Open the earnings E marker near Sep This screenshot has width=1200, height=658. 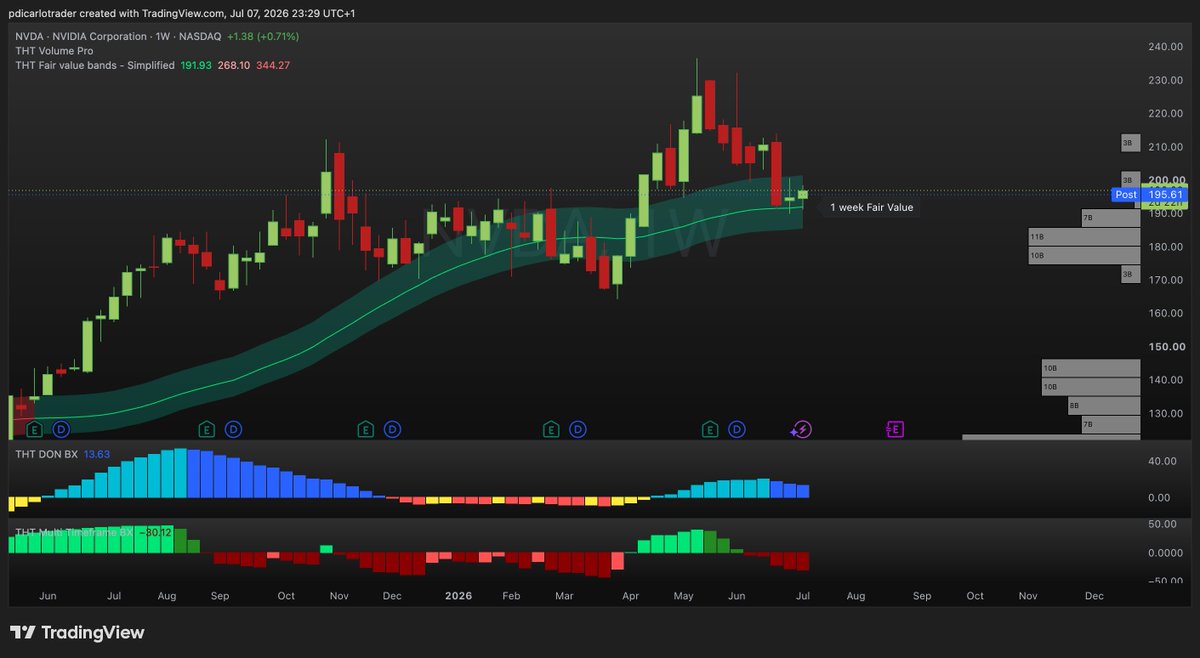(x=207, y=430)
